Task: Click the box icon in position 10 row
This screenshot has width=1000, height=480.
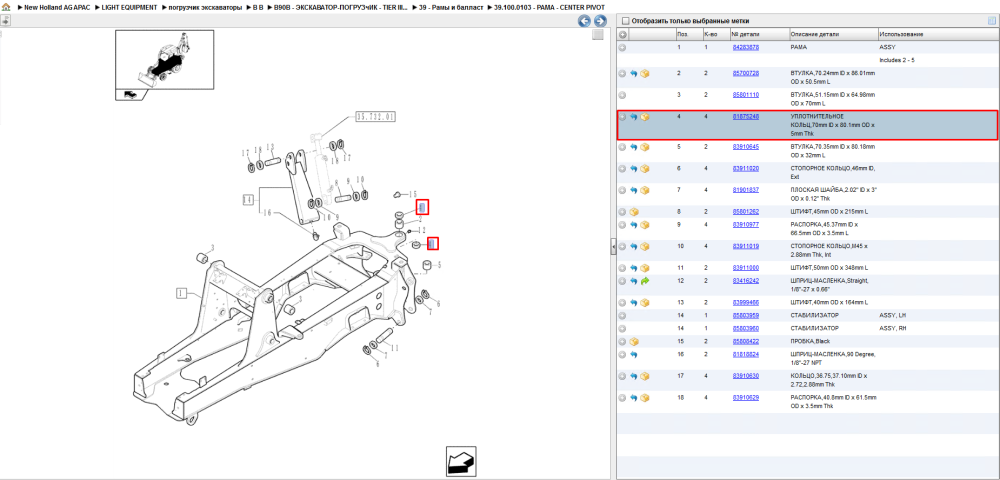Action: (x=645, y=246)
